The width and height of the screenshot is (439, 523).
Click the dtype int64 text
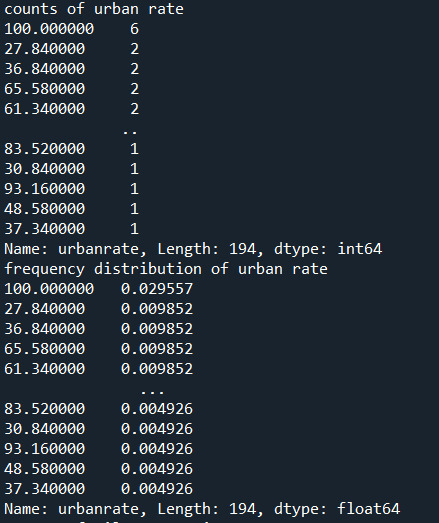360,249
